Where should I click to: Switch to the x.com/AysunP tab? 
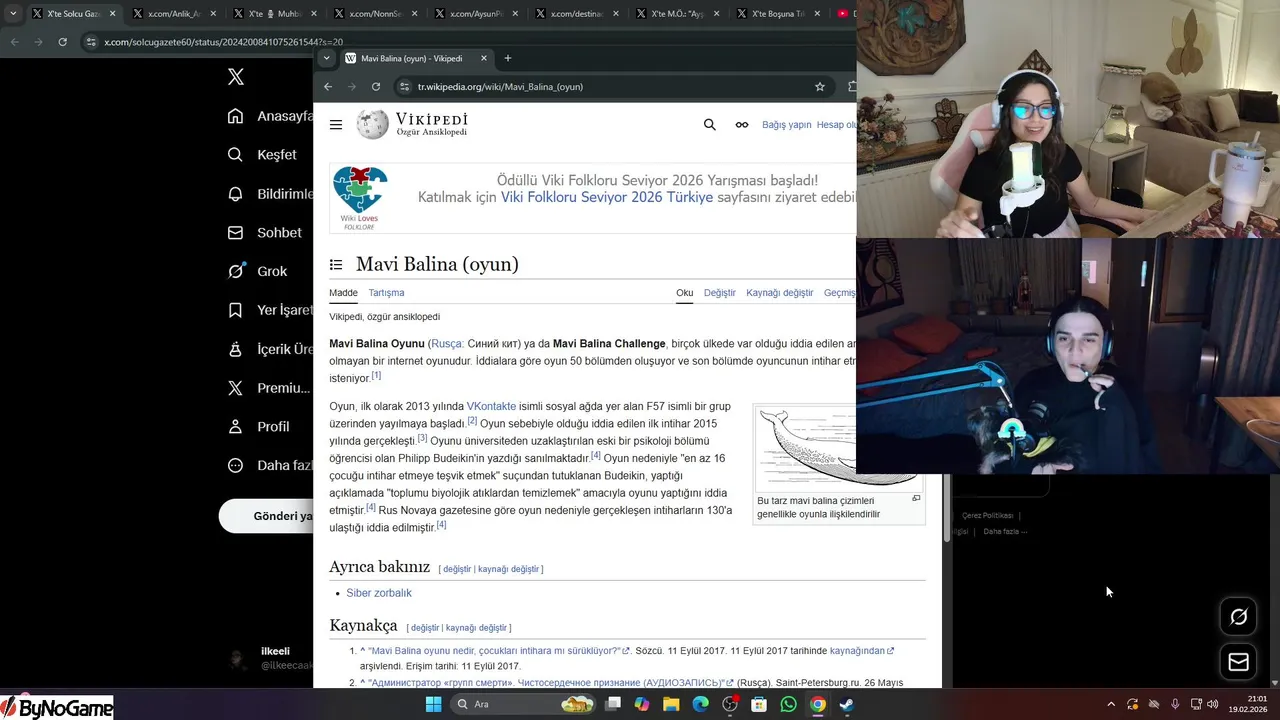click(474, 14)
